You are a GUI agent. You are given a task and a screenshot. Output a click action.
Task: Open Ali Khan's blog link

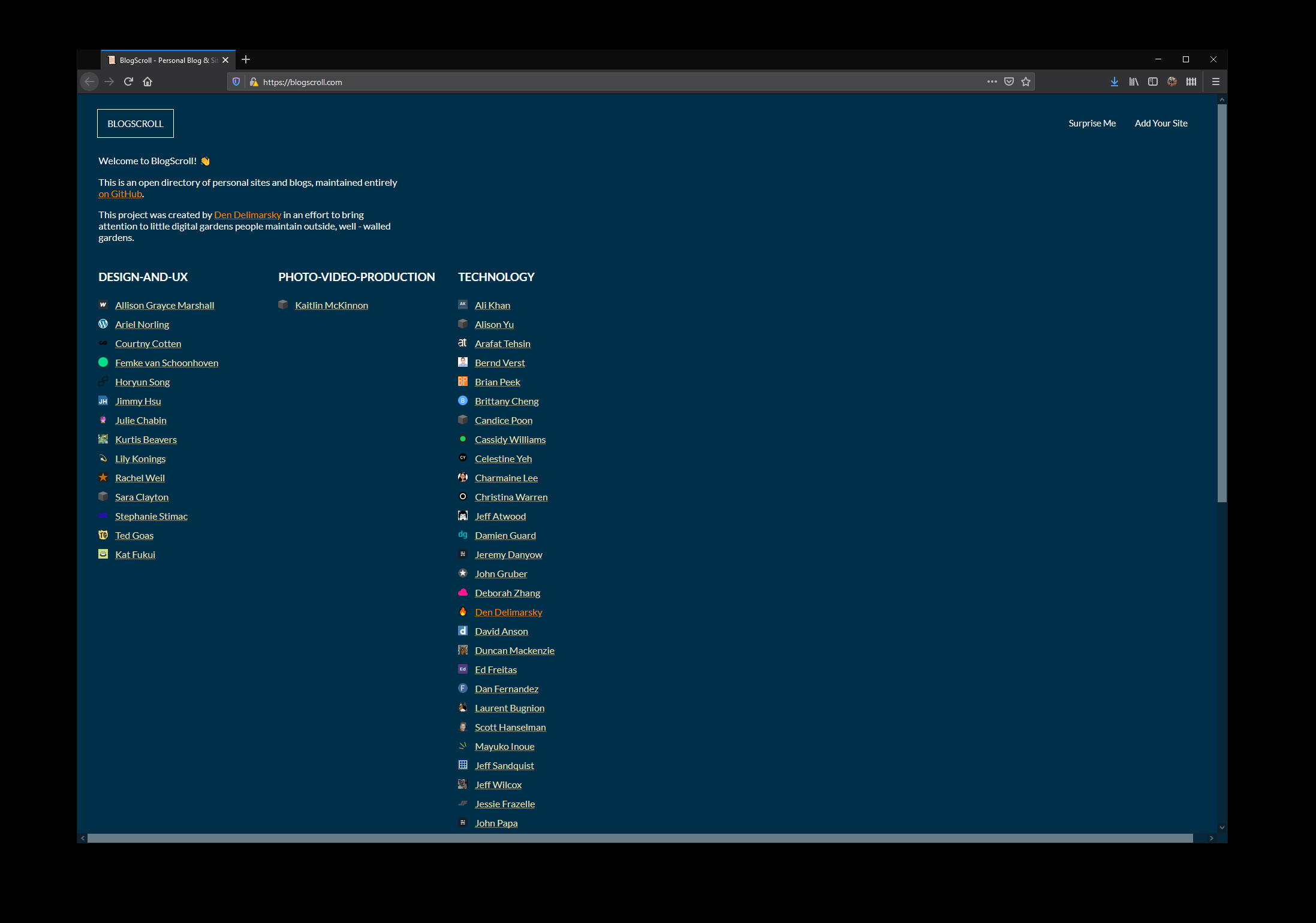pos(492,306)
